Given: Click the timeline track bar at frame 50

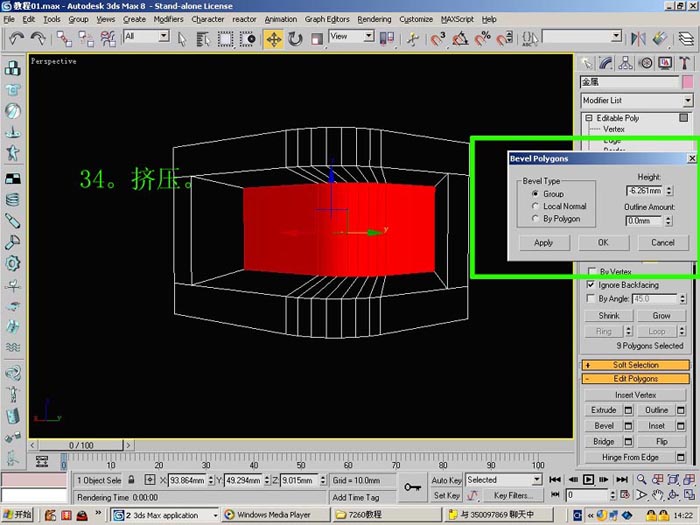Looking at the screenshot, I should [301, 462].
